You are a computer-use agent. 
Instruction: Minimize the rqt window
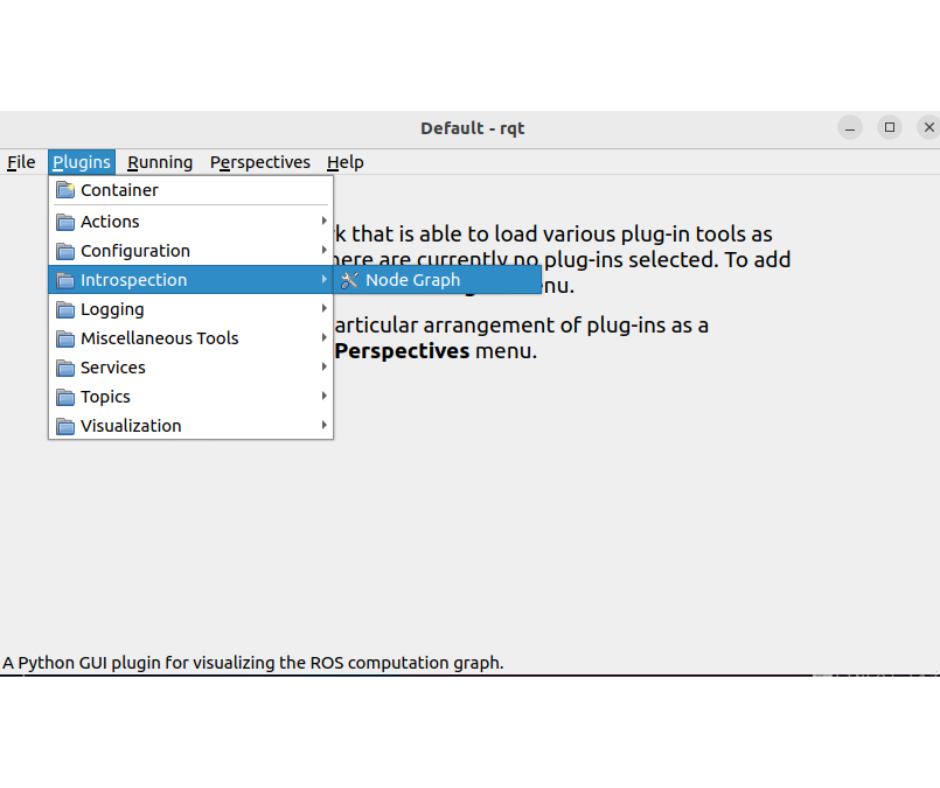point(850,127)
